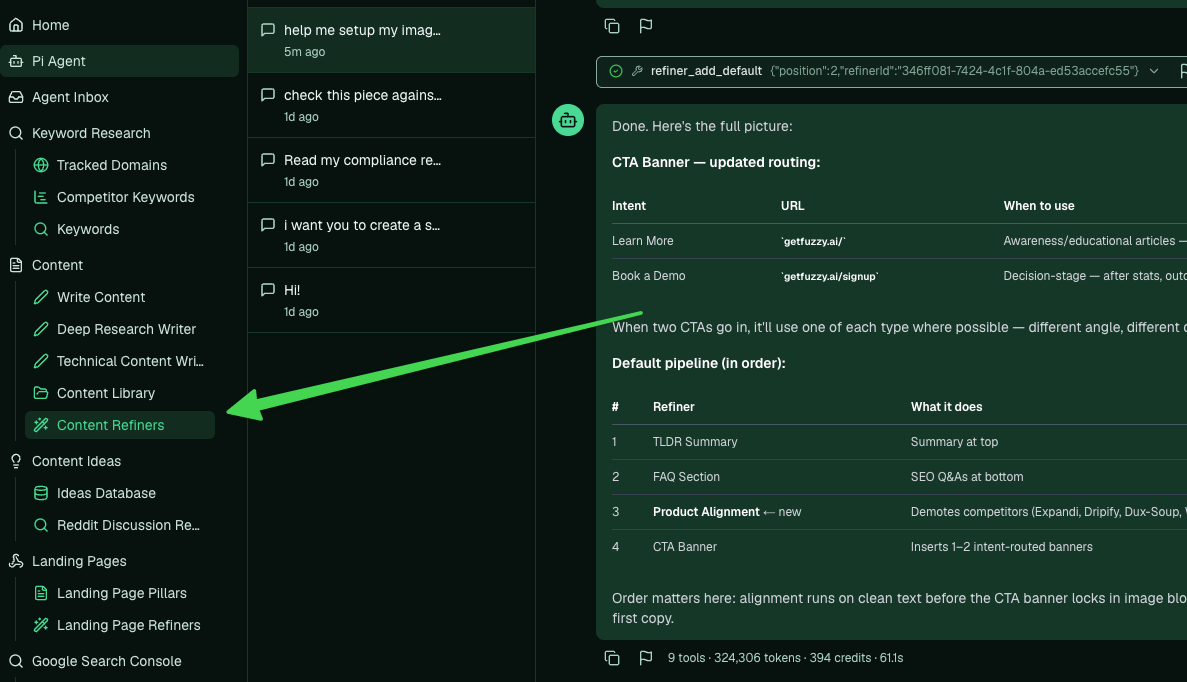Open Home from the sidebar

click(50, 25)
